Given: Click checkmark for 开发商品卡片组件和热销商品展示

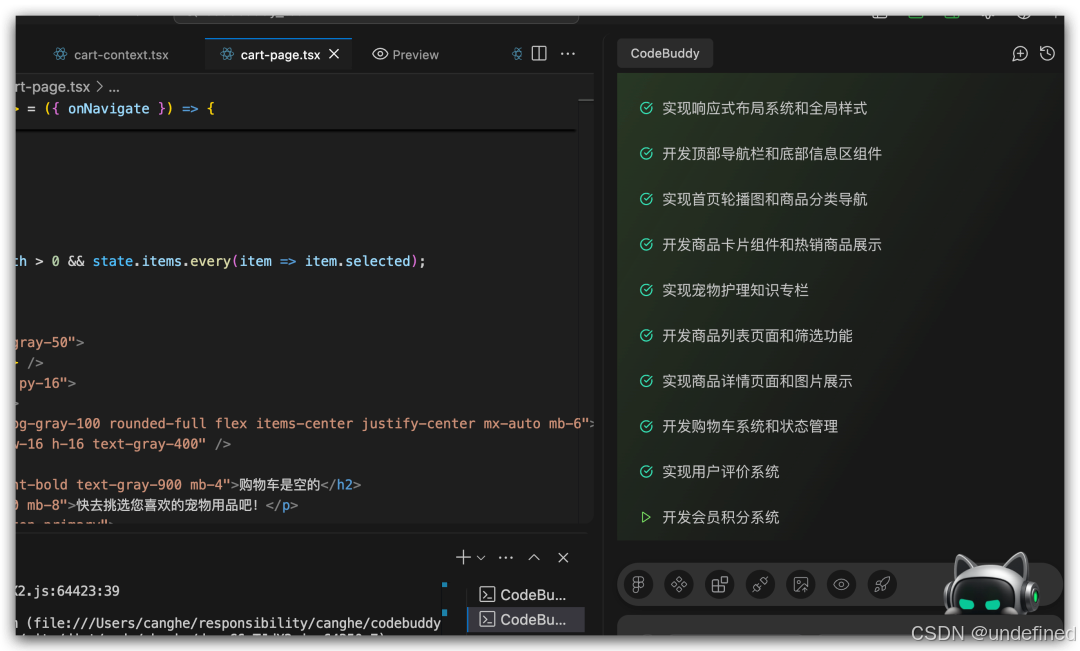Looking at the screenshot, I should pyautogui.click(x=646, y=245).
